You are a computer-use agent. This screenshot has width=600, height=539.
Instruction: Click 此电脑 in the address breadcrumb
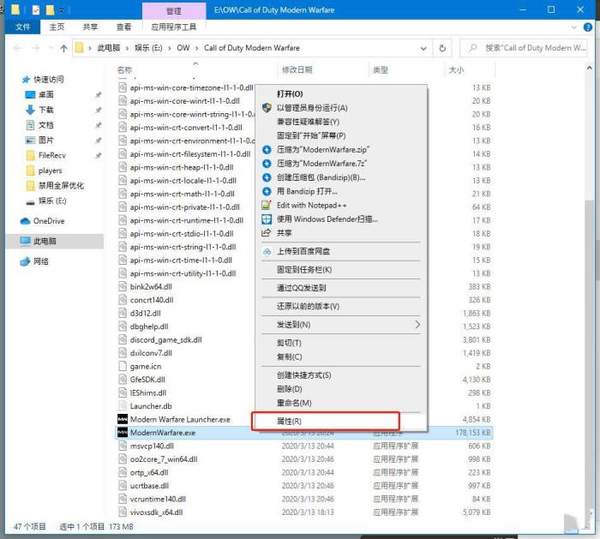(x=109, y=48)
